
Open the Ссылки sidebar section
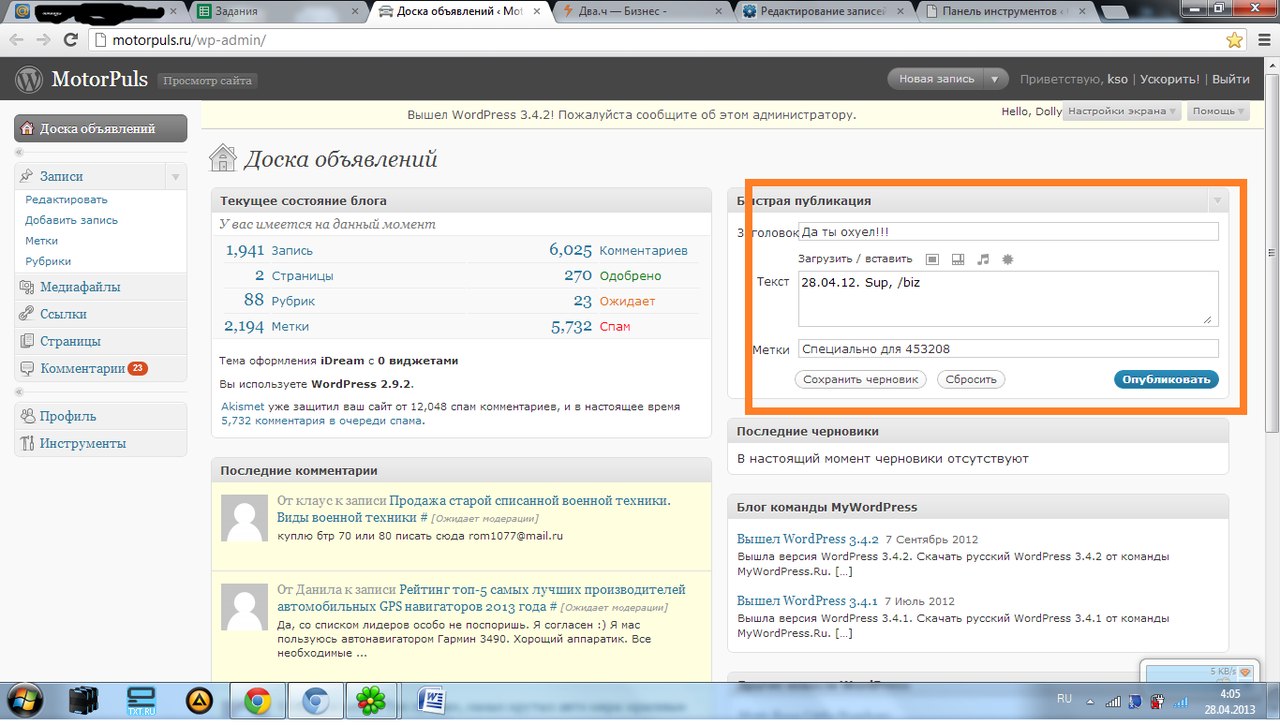point(100,314)
